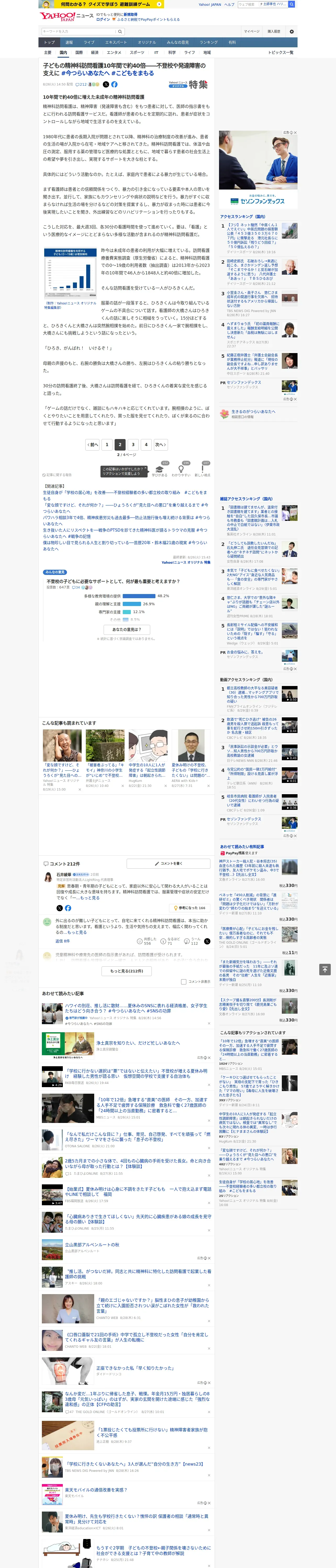Select the スポーツ category
Screen dimensions: 336x1568
137,52
